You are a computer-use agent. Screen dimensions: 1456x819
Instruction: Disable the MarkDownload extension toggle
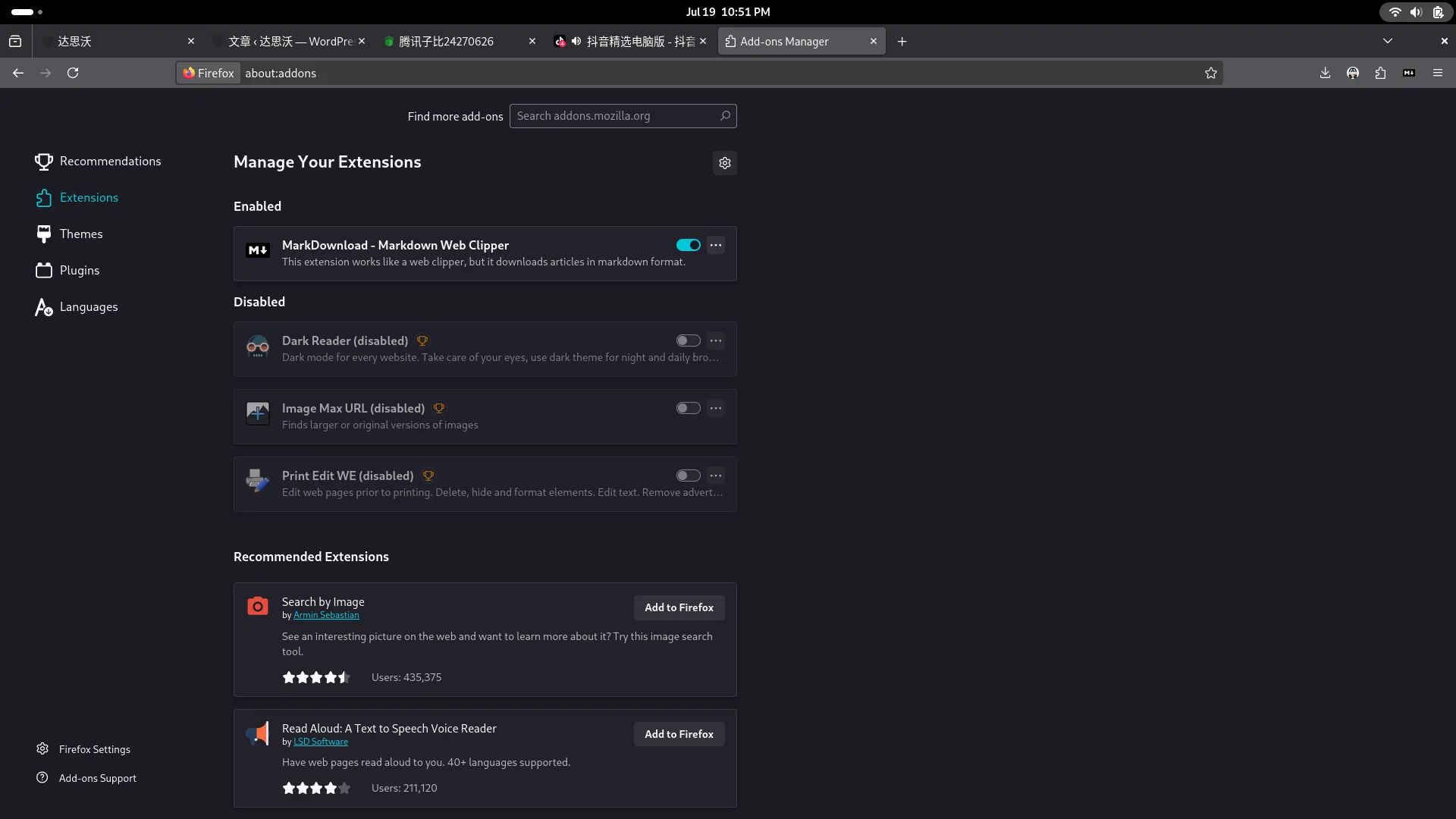tap(688, 245)
